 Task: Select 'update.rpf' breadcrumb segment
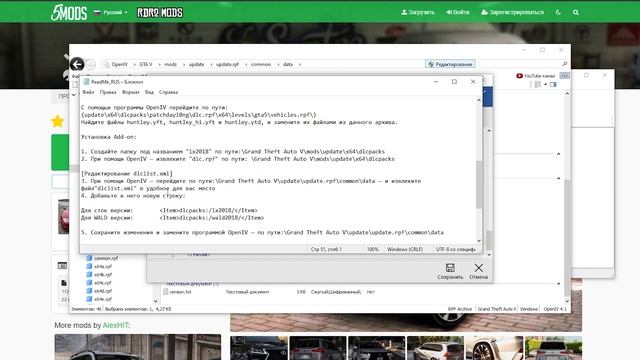[227, 64]
